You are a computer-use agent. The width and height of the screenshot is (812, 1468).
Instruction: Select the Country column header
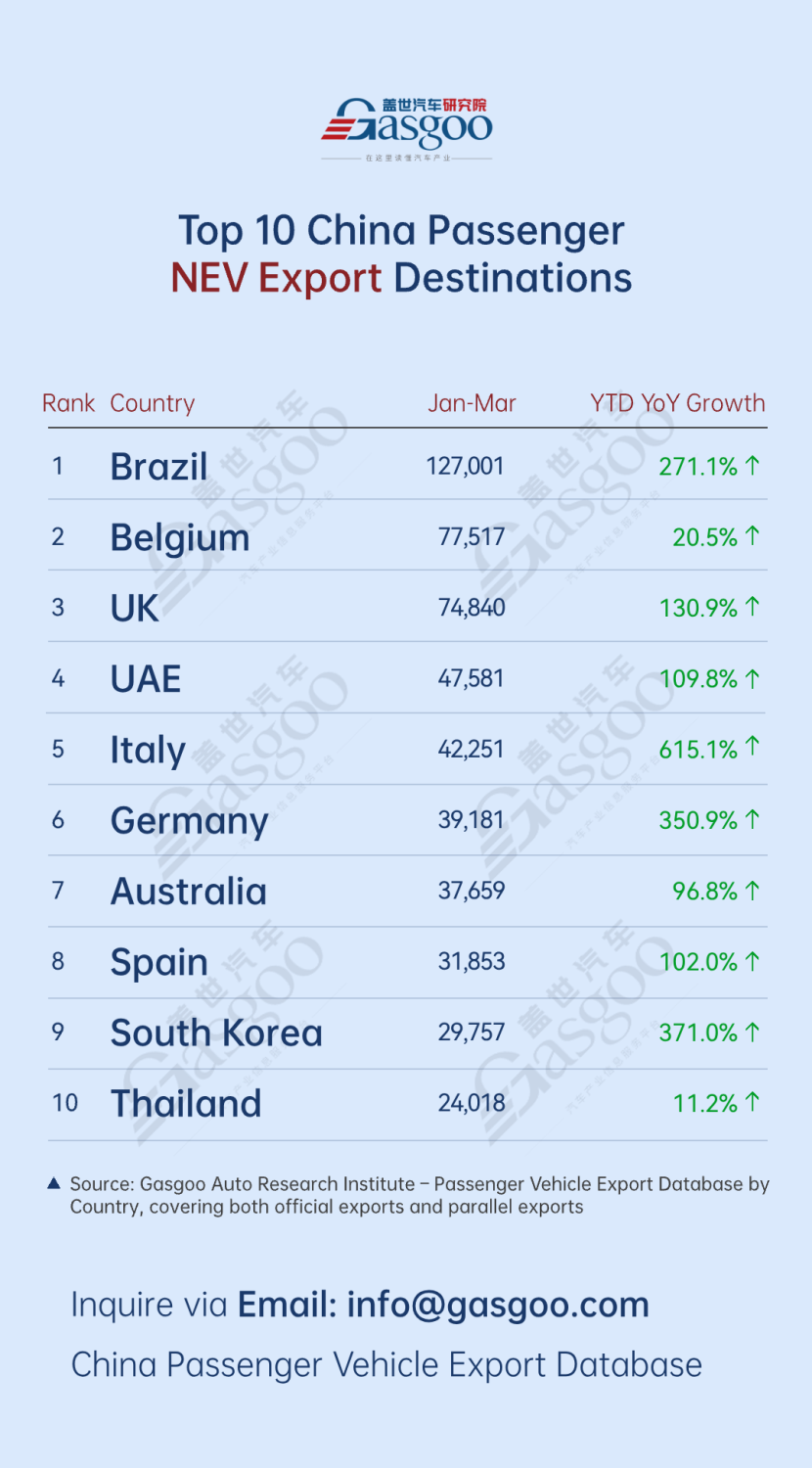tap(153, 403)
